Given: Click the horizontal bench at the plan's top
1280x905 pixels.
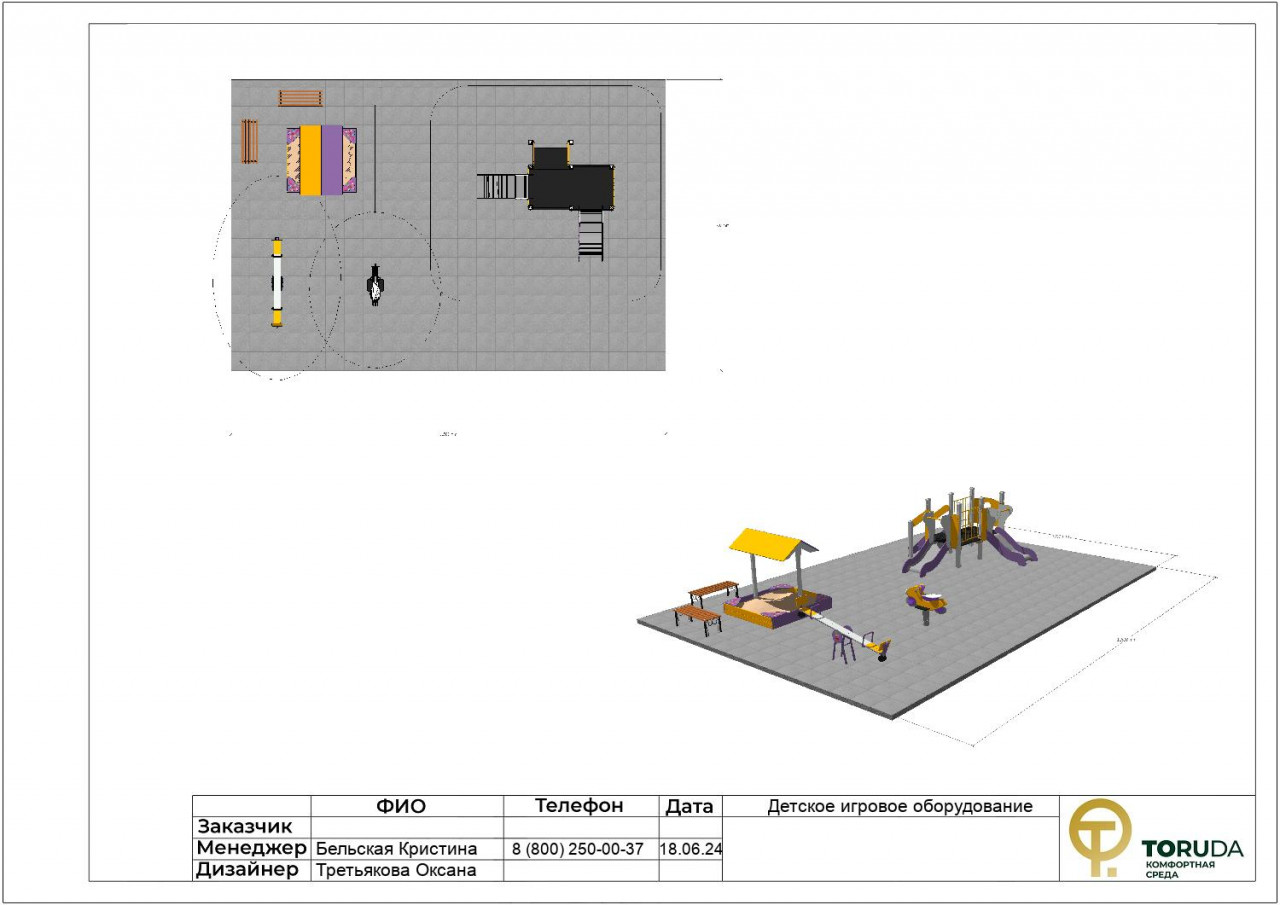Looking at the screenshot, I should coord(300,98).
